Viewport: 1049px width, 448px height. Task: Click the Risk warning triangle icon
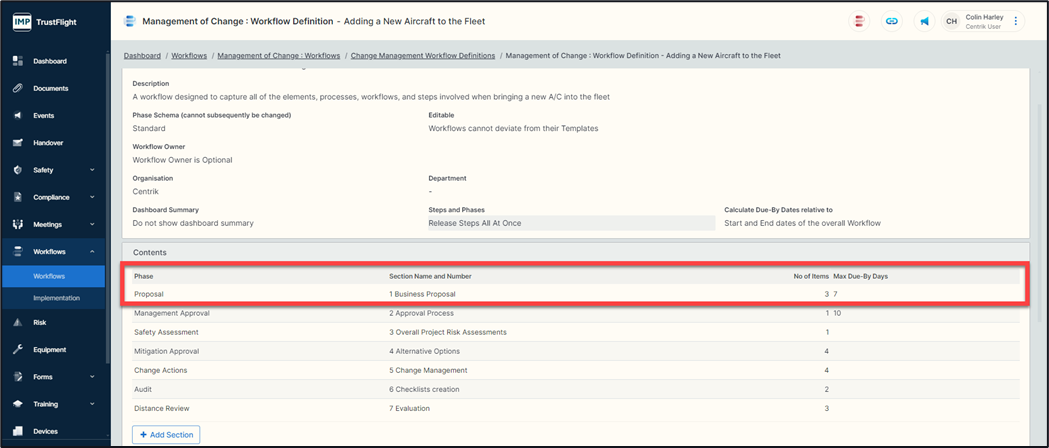(x=18, y=323)
